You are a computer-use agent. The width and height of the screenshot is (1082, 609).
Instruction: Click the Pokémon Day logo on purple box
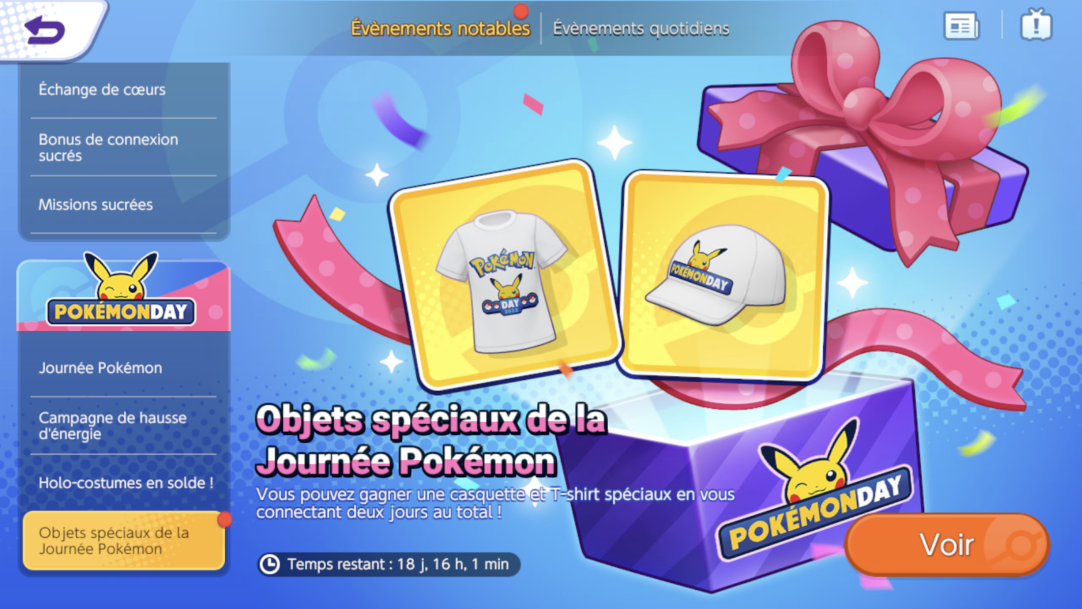pos(814,493)
